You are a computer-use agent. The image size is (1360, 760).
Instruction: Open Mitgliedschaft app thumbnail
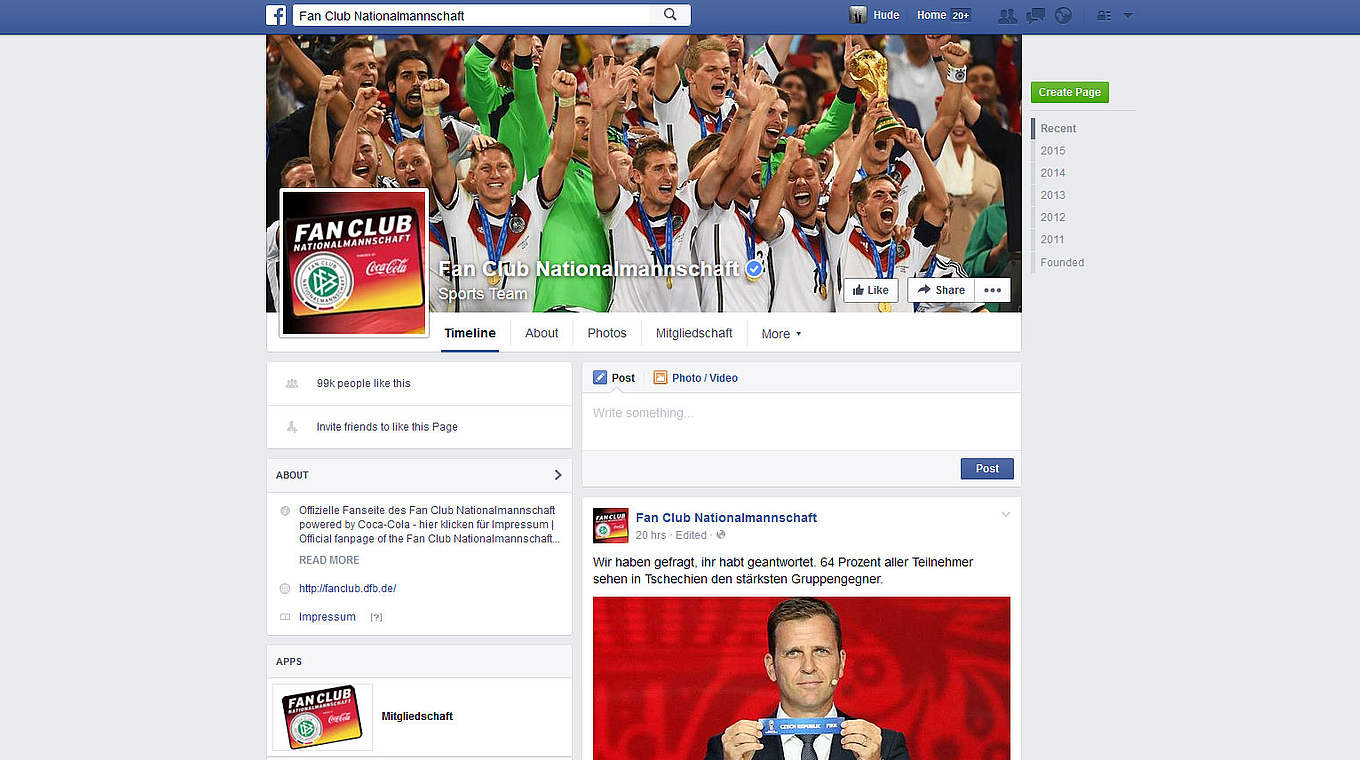[323, 717]
